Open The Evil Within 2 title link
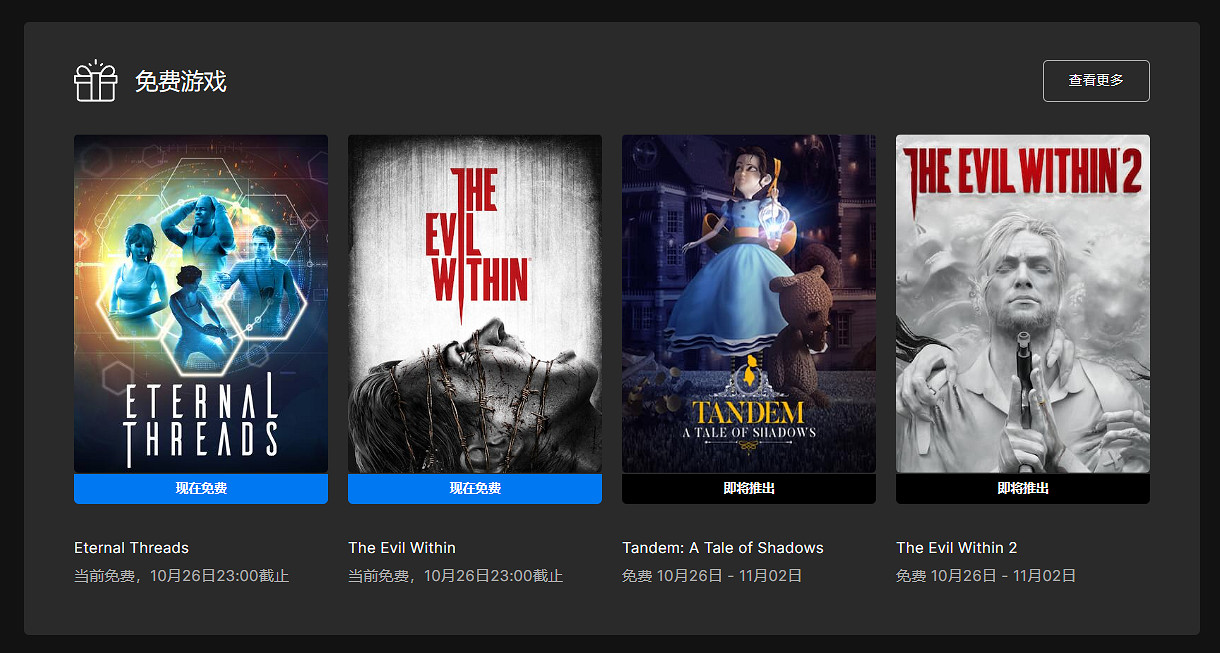1220x653 pixels. pos(956,548)
